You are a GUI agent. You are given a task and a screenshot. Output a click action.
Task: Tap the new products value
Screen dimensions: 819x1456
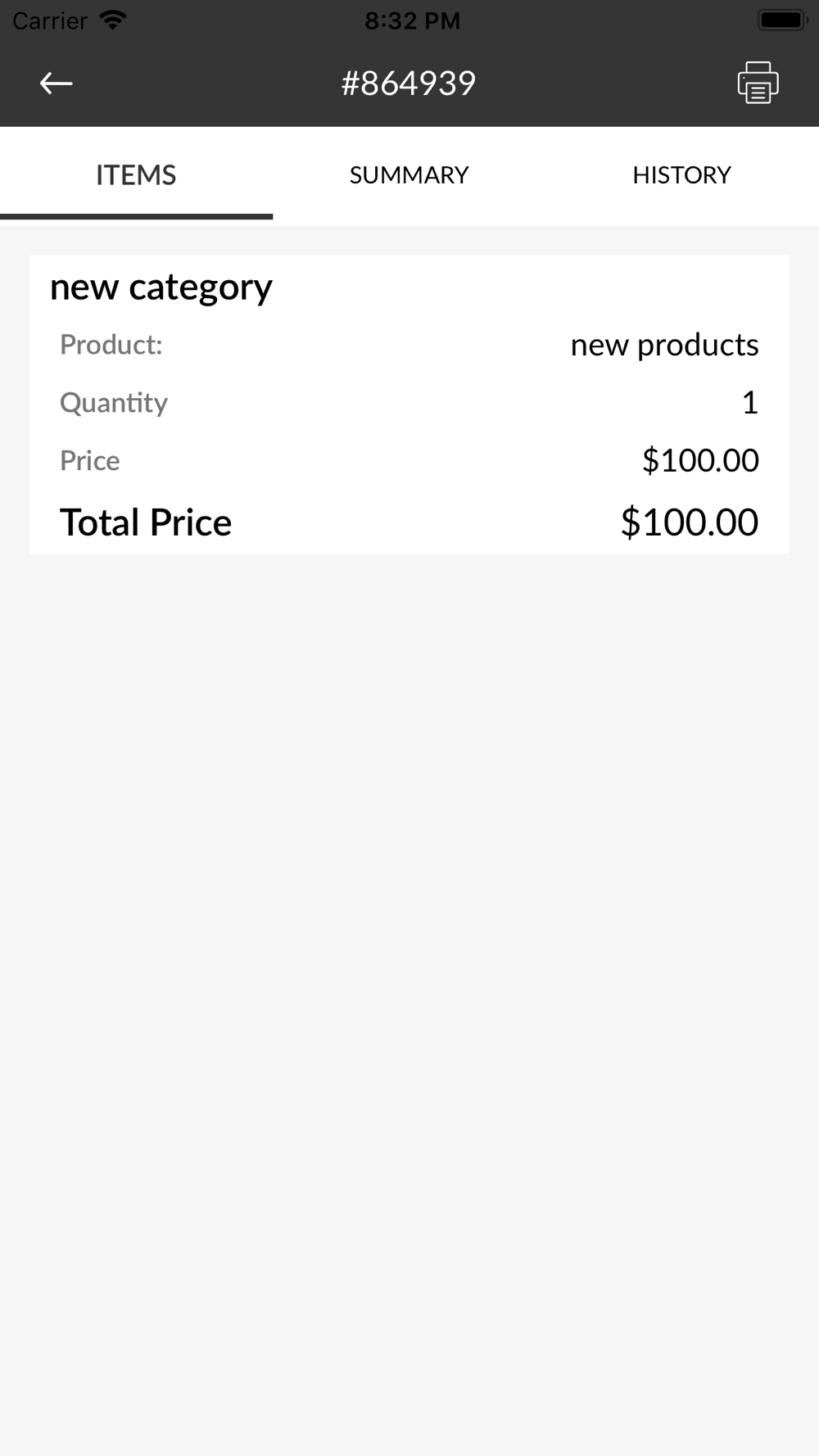[664, 345]
